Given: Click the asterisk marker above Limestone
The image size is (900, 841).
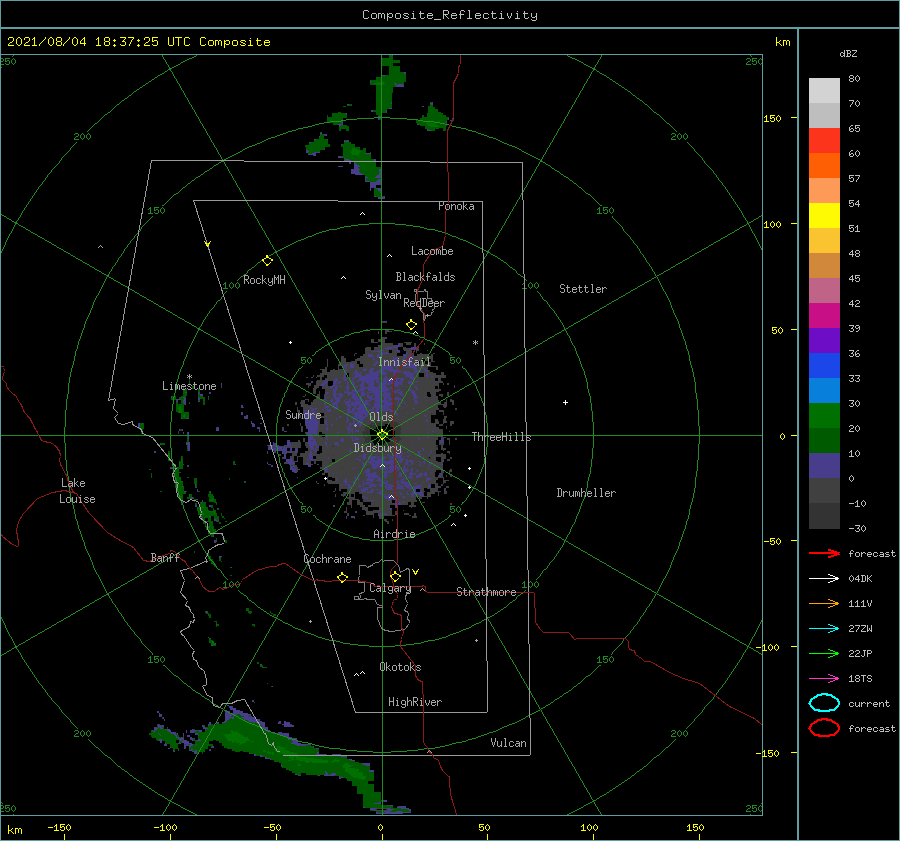Looking at the screenshot, I should point(189,377).
